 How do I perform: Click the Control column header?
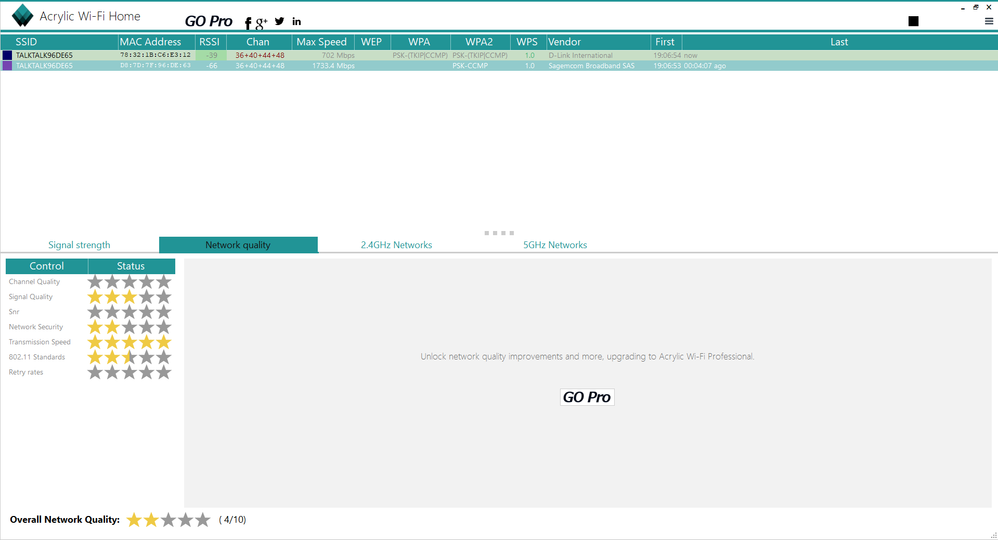point(46,266)
